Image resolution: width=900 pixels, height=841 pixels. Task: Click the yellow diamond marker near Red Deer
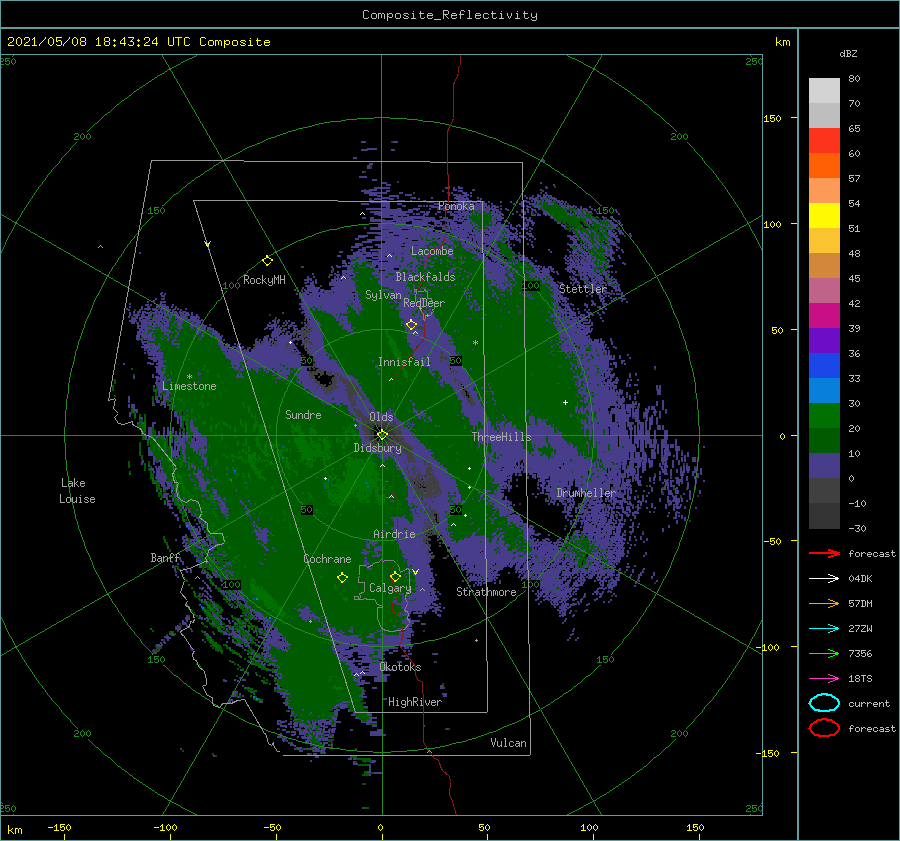[x=411, y=325]
